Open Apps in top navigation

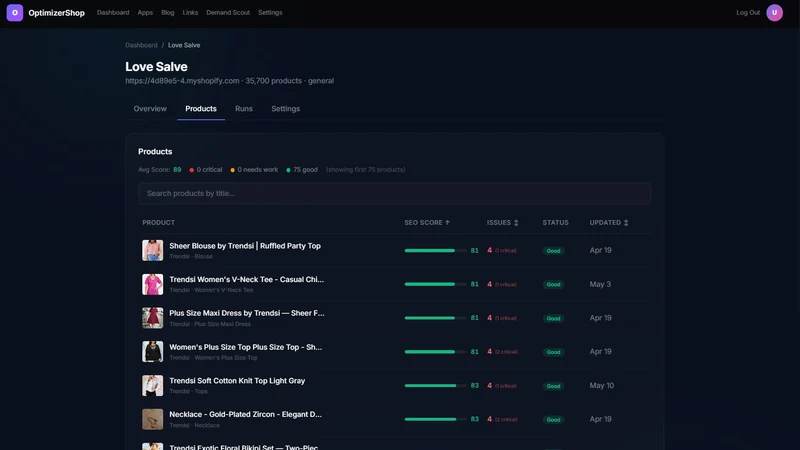145,13
